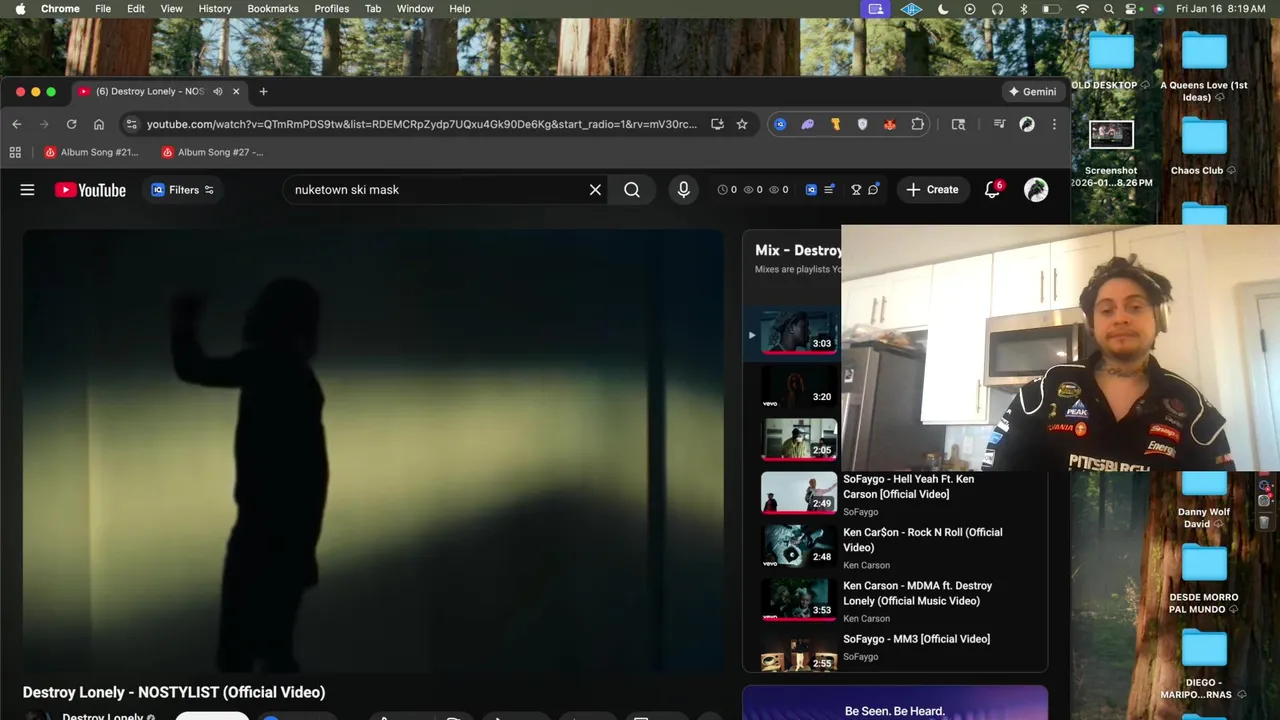The width and height of the screenshot is (1280, 720).
Task: Open the blue IQ extension in Chrome toolbar
Action: (780, 124)
